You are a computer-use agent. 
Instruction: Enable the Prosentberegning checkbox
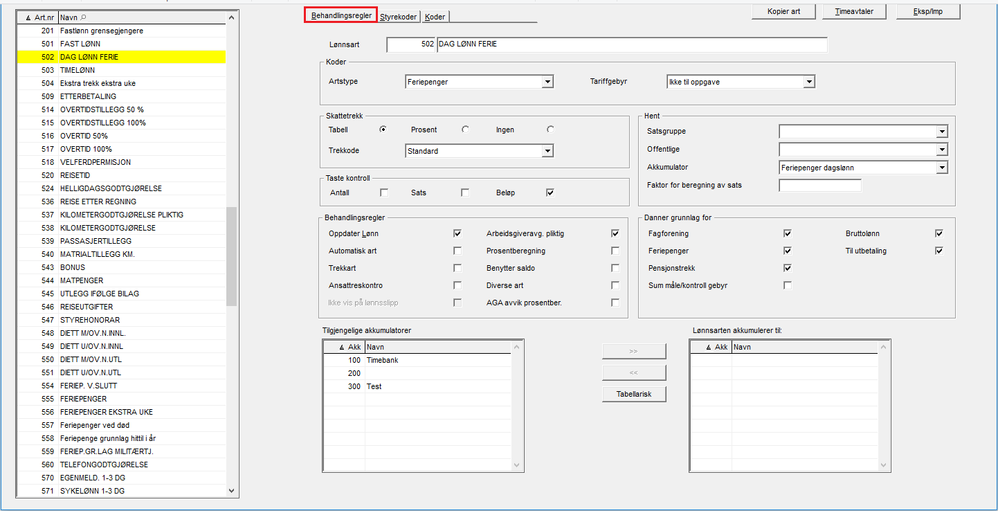click(x=615, y=251)
